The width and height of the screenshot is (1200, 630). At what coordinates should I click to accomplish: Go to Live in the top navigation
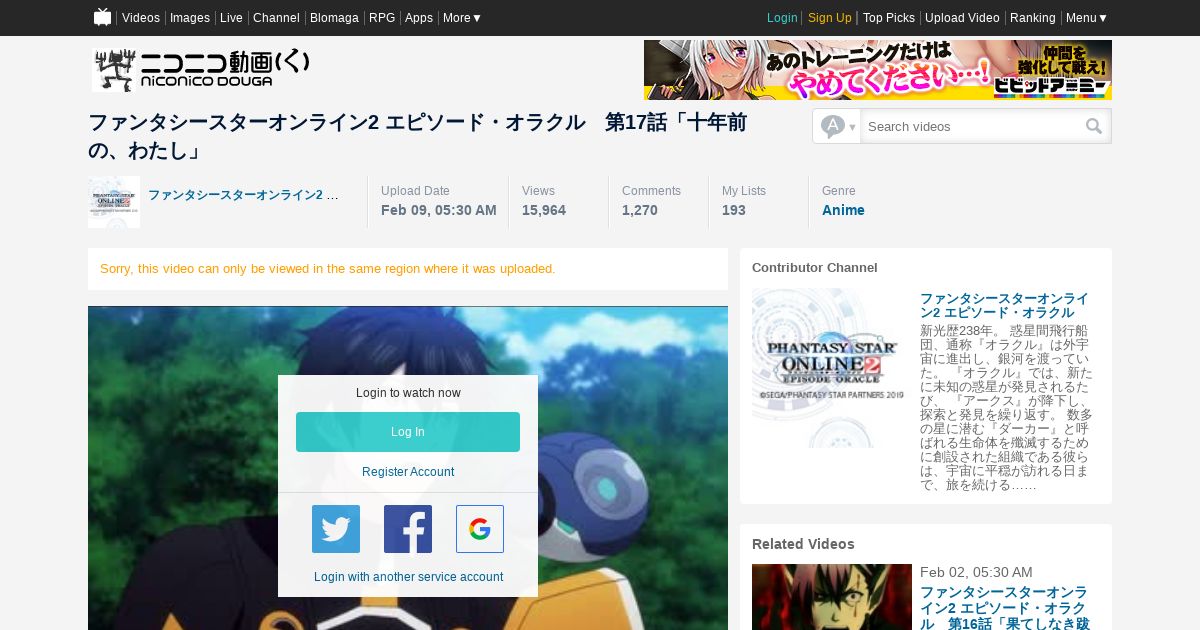pyautogui.click(x=231, y=18)
